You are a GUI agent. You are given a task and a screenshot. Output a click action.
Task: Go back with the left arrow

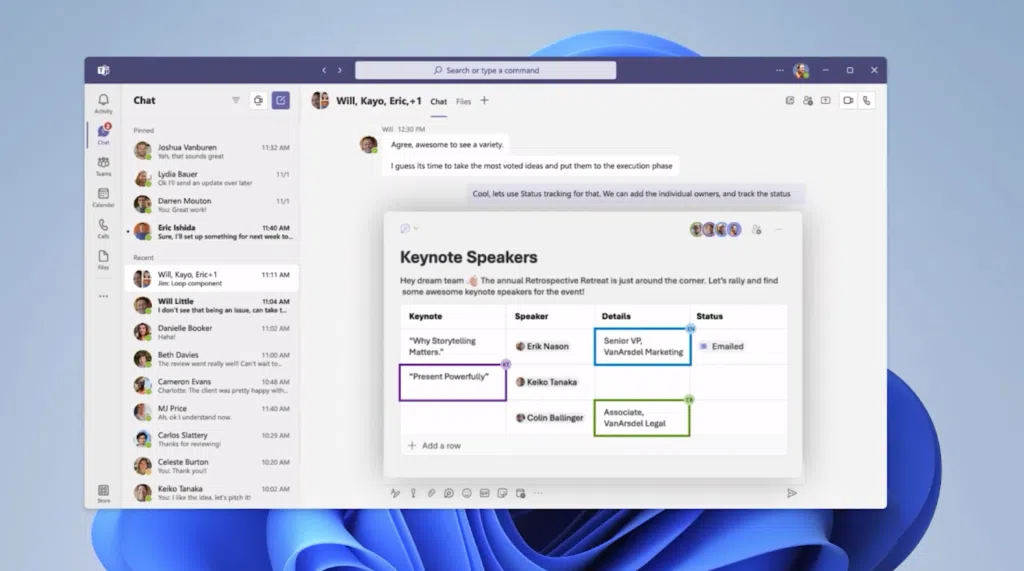(x=324, y=70)
